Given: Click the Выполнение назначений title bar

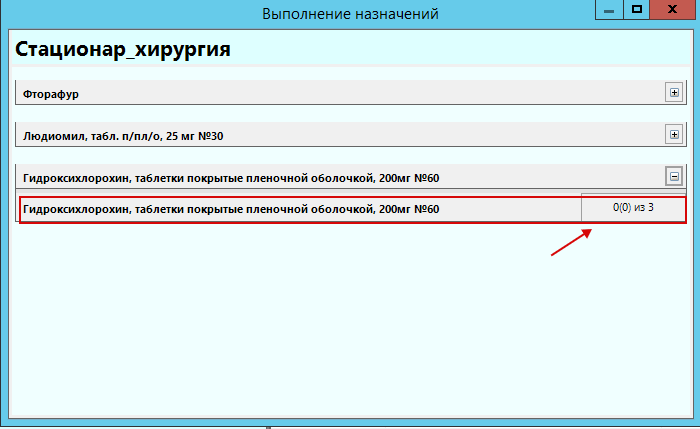Looking at the screenshot, I should [x=350, y=14].
